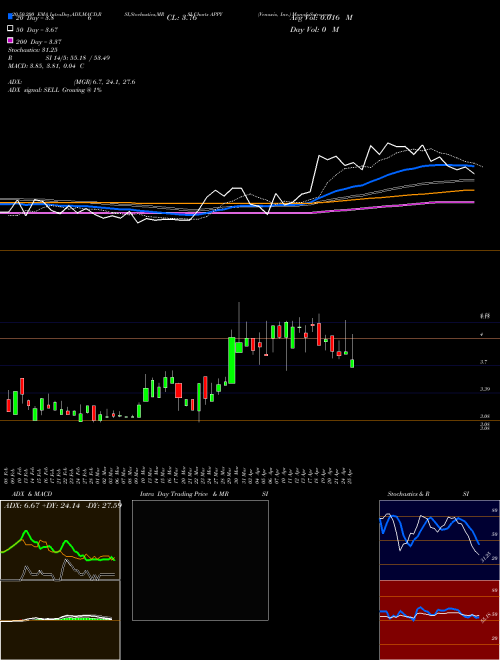500x660 pixels.
Task: Open the empty intraday trading price panel
Action: (x=200, y=560)
